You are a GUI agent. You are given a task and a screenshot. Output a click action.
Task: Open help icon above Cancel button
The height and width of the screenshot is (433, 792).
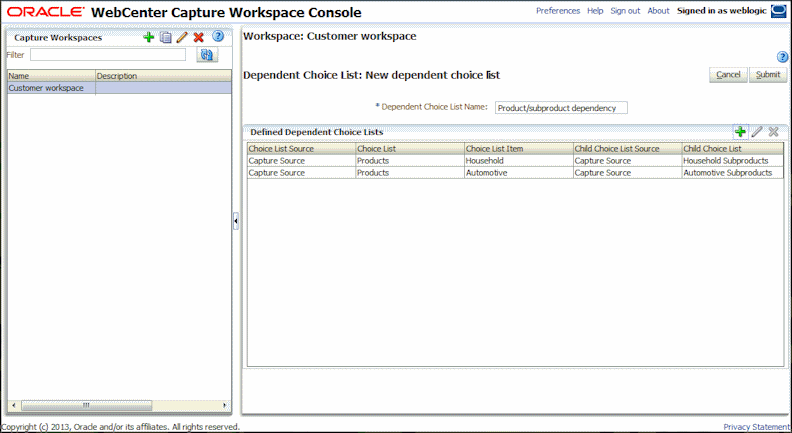(x=782, y=57)
